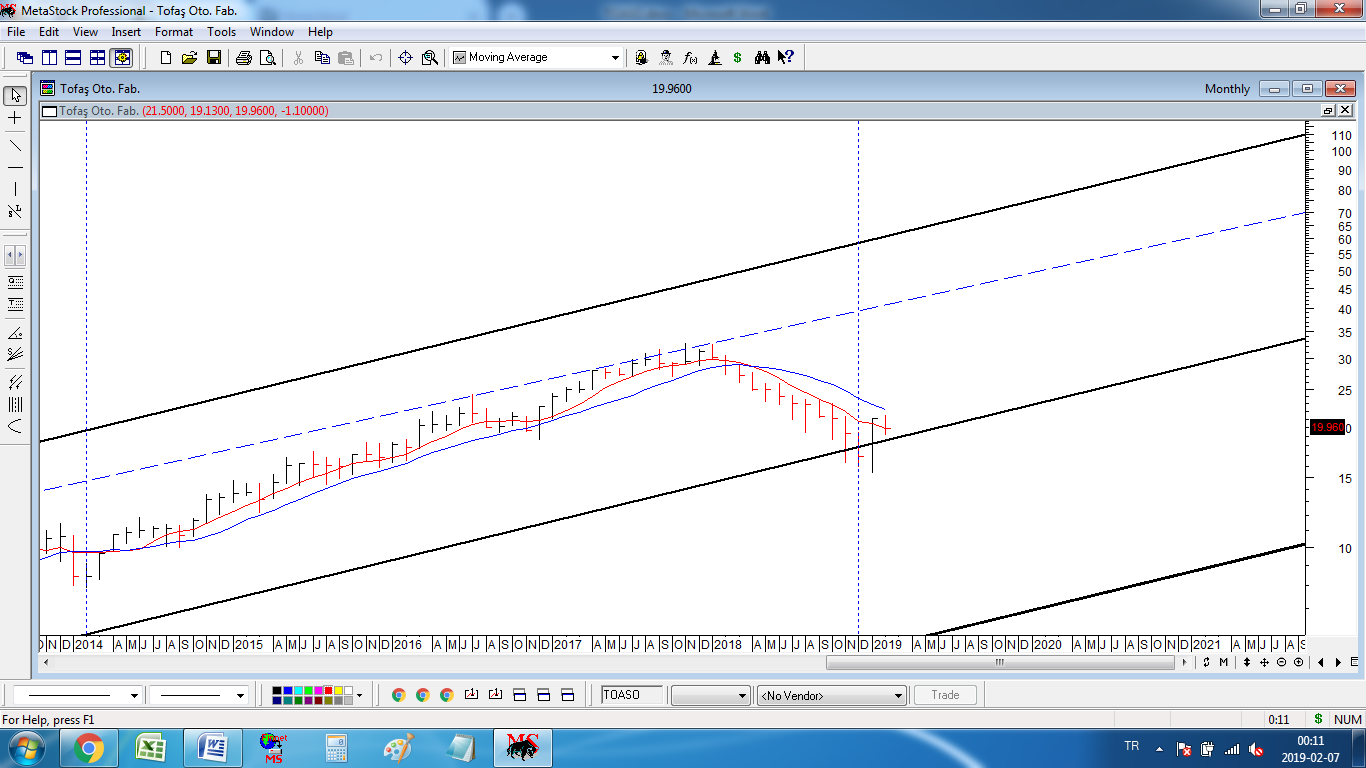Click the Trade button
The height and width of the screenshot is (768, 1366).
pos(945,695)
